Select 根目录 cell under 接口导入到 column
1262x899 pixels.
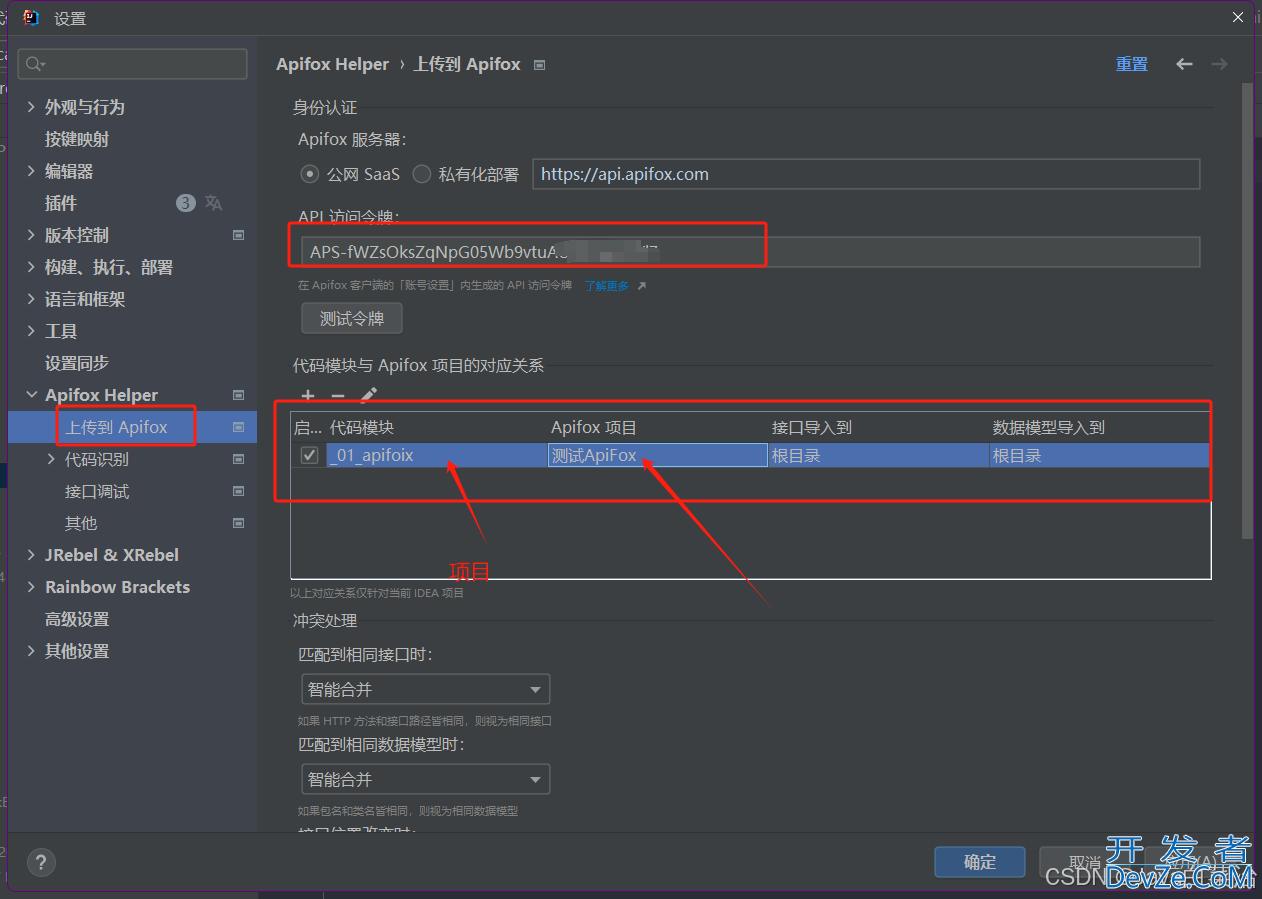[878, 456]
